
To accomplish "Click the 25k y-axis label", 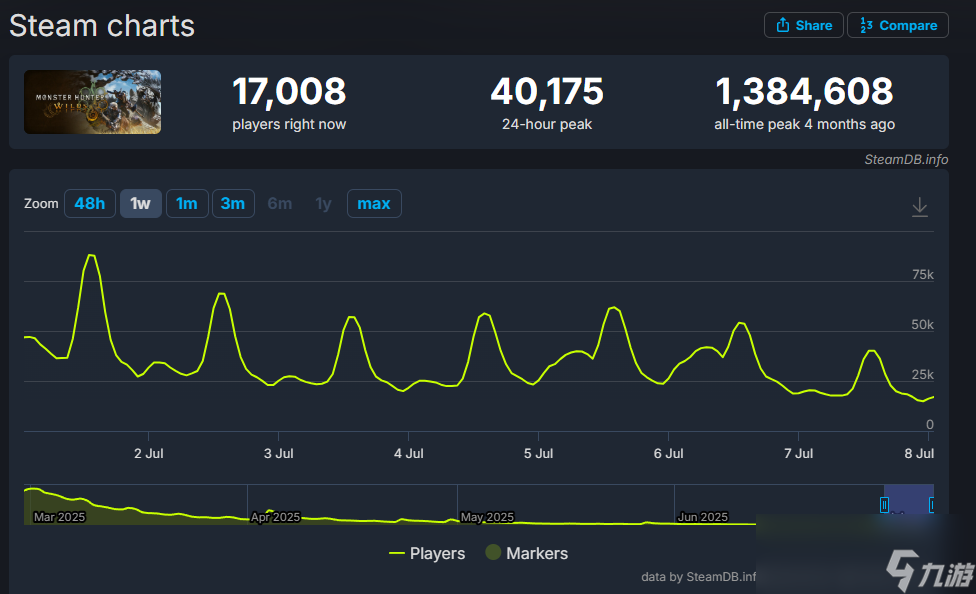I will [x=922, y=374].
